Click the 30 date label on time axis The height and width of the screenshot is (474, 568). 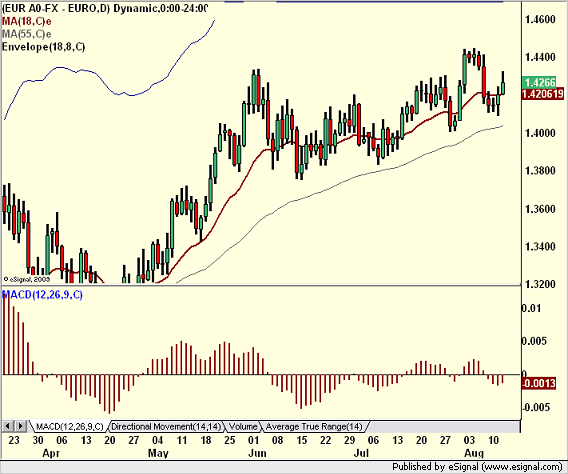coord(38,440)
